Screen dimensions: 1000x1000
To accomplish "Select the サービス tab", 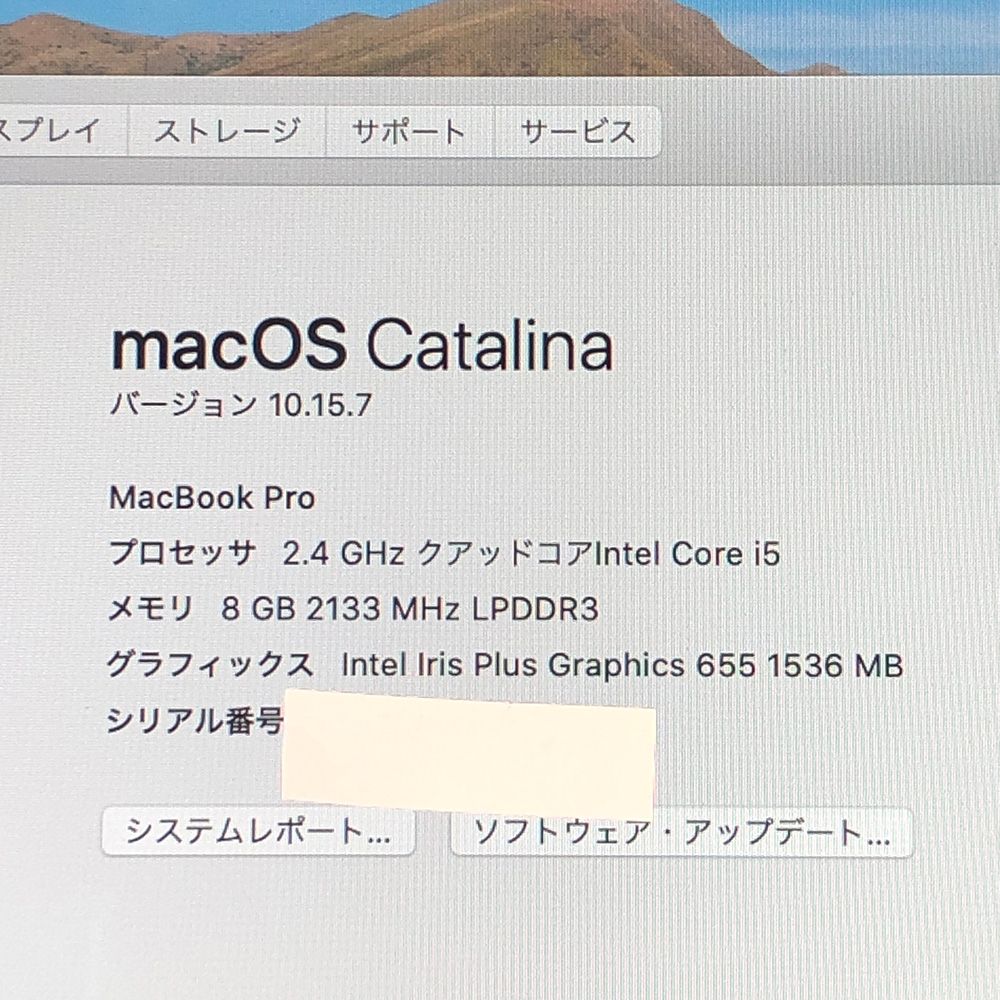I will pyautogui.click(x=578, y=131).
